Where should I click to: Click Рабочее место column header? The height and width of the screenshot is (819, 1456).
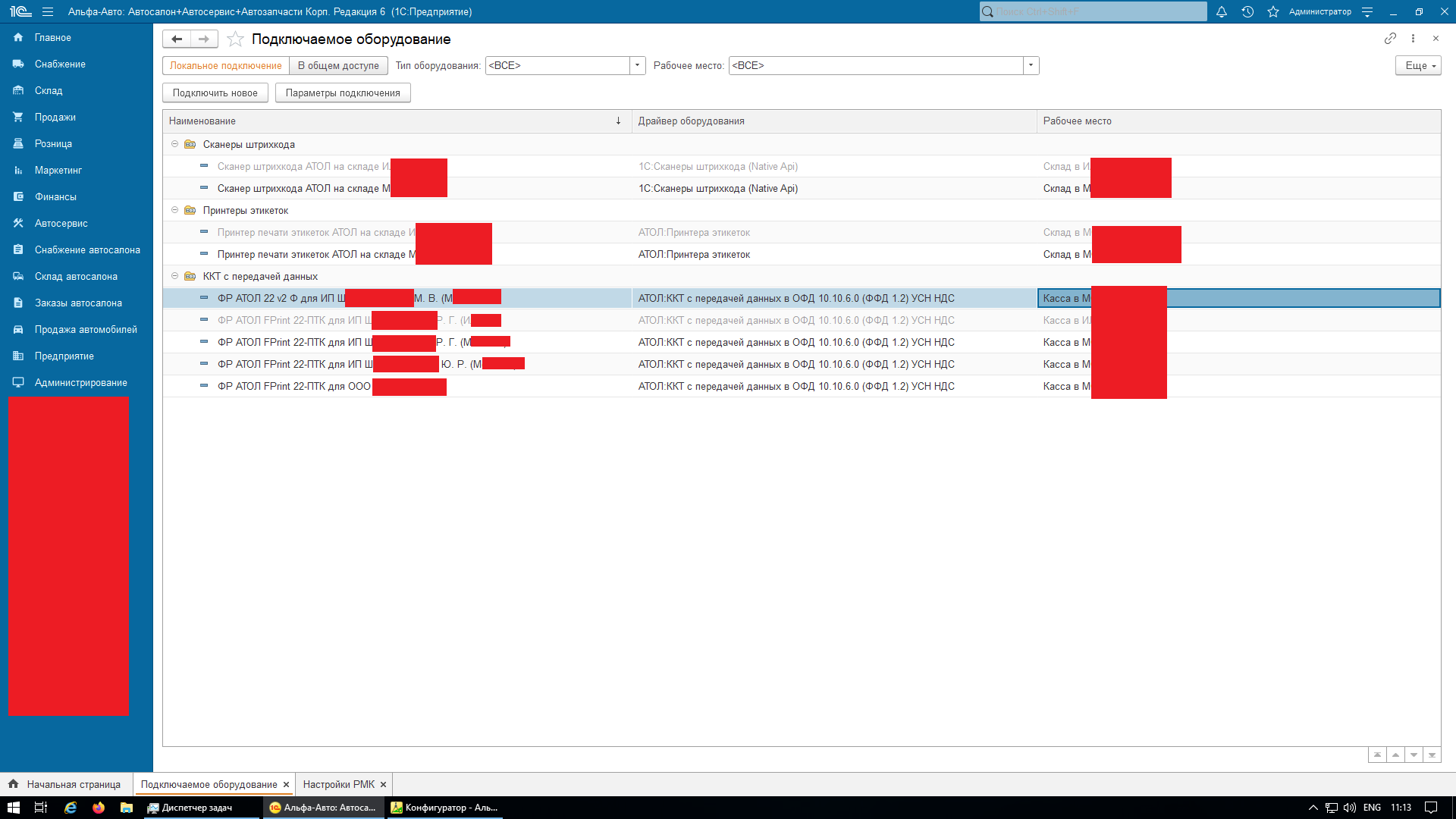(1238, 121)
